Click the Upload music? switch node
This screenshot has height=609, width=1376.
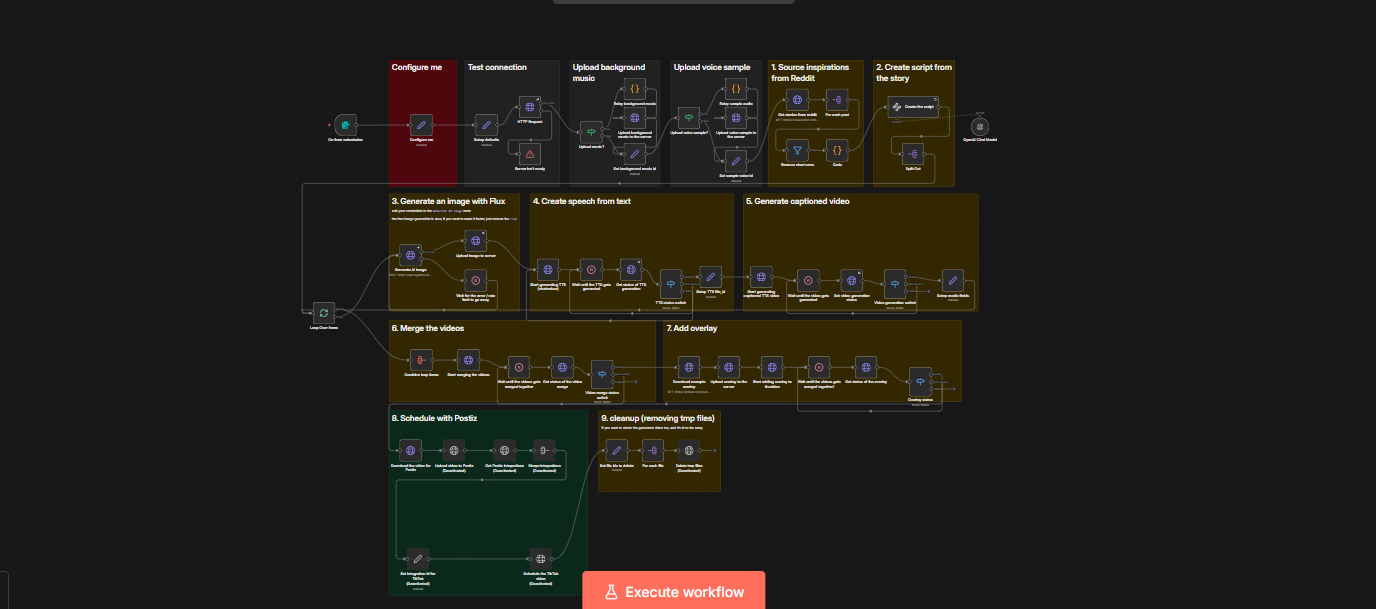click(x=591, y=132)
